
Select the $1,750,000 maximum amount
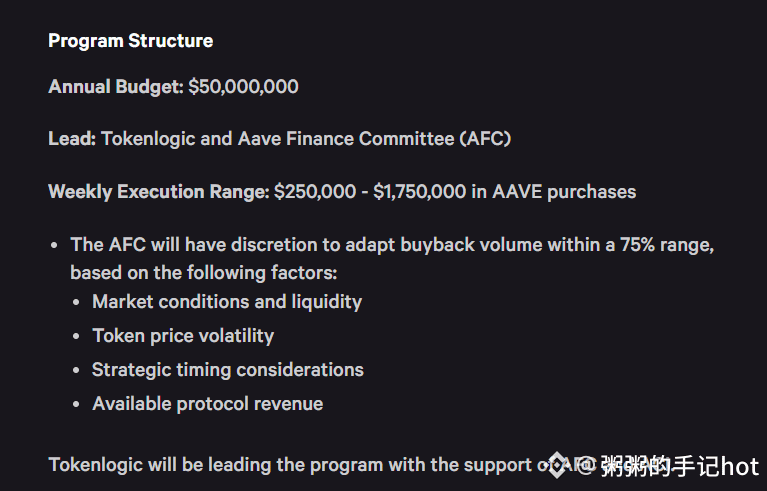[x=420, y=192]
